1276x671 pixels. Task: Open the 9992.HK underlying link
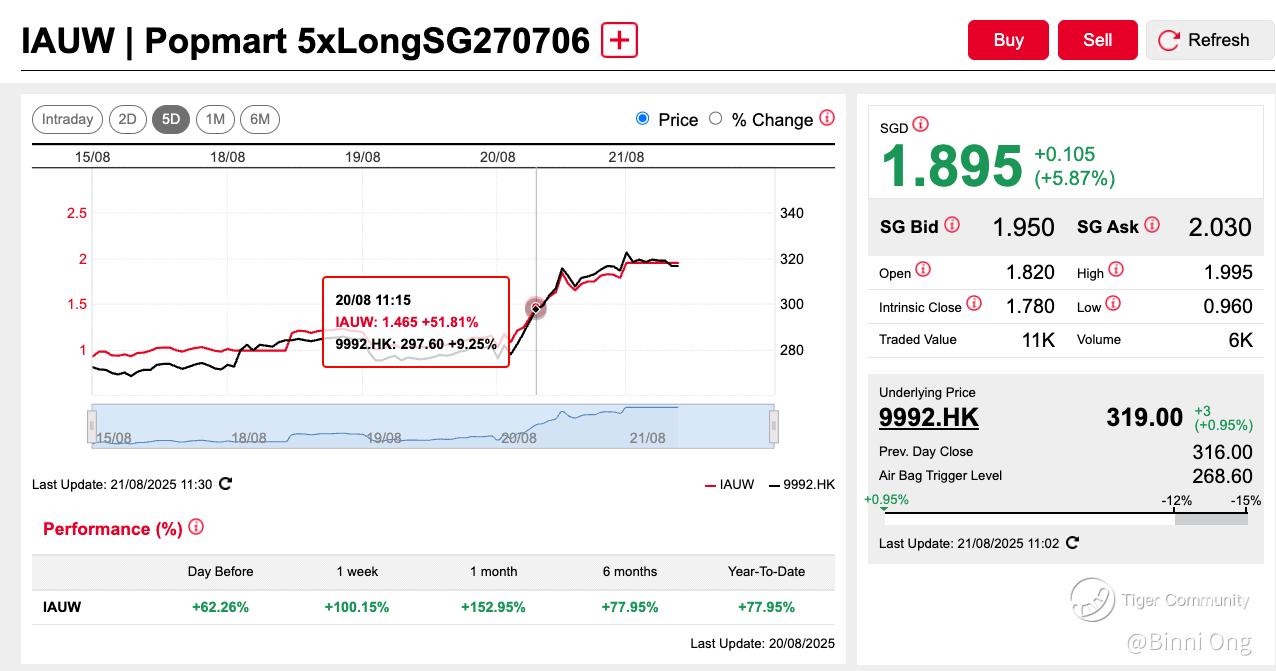point(929,418)
